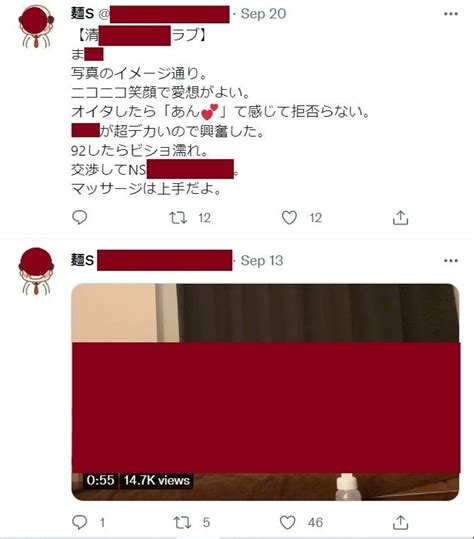474x539 pixels.
Task: Share the Sep 13 video tweet
Action: (400, 522)
